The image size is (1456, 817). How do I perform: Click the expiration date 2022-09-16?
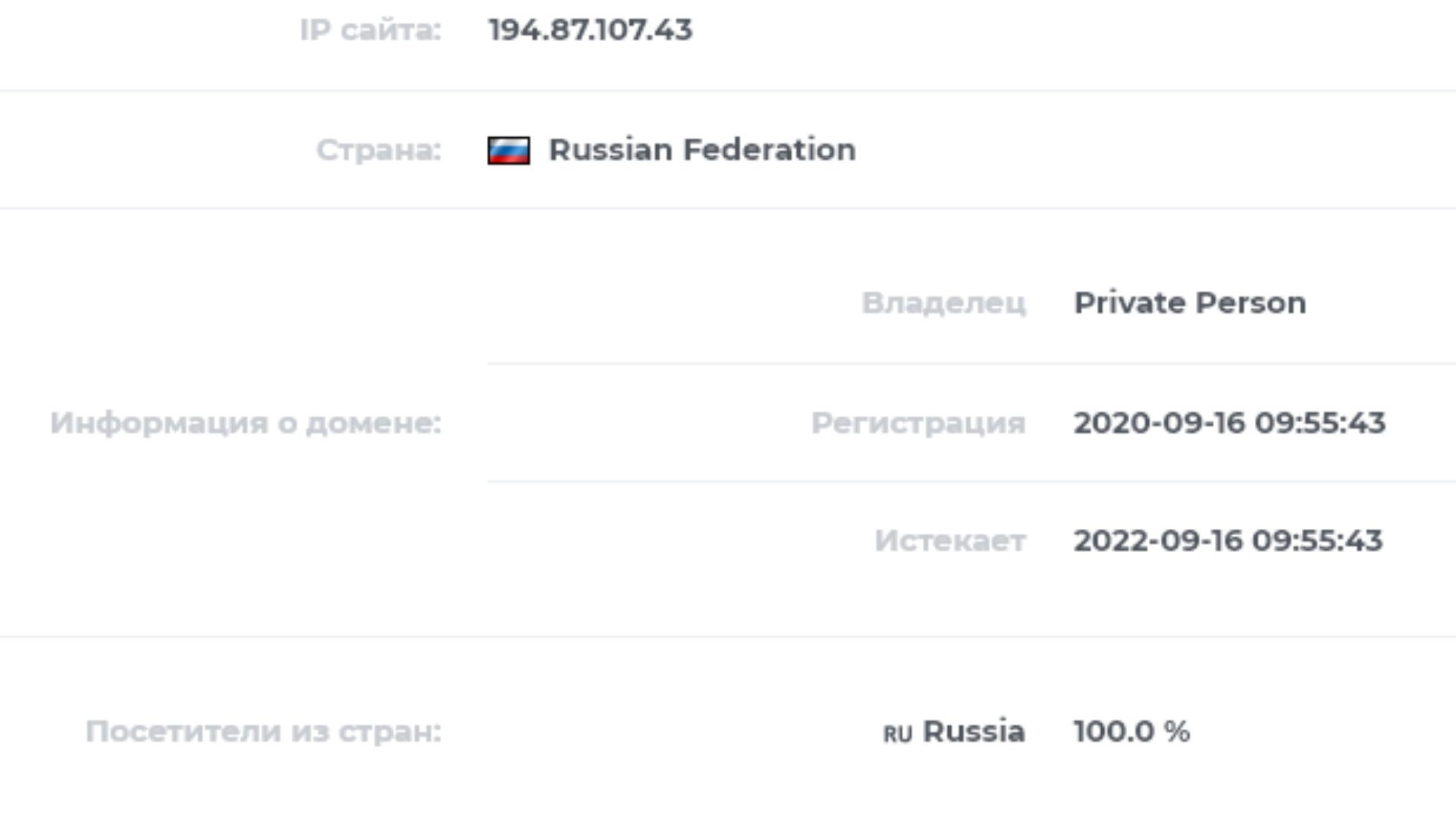coord(1158,541)
